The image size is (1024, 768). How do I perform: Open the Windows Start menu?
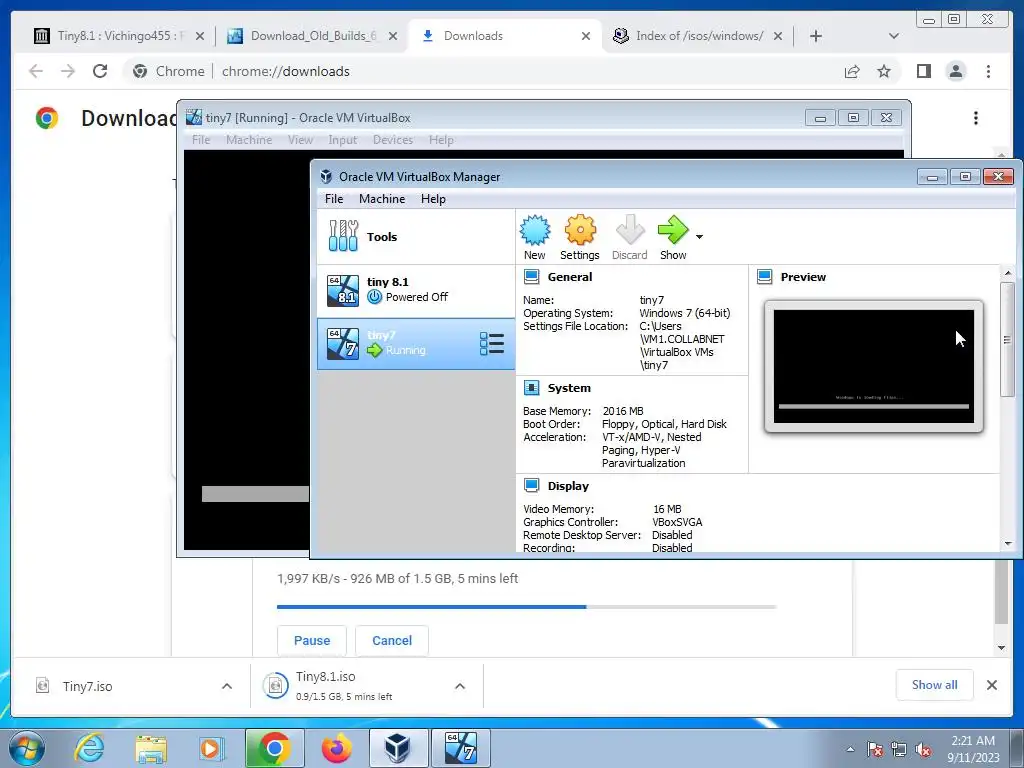tap(27, 748)
